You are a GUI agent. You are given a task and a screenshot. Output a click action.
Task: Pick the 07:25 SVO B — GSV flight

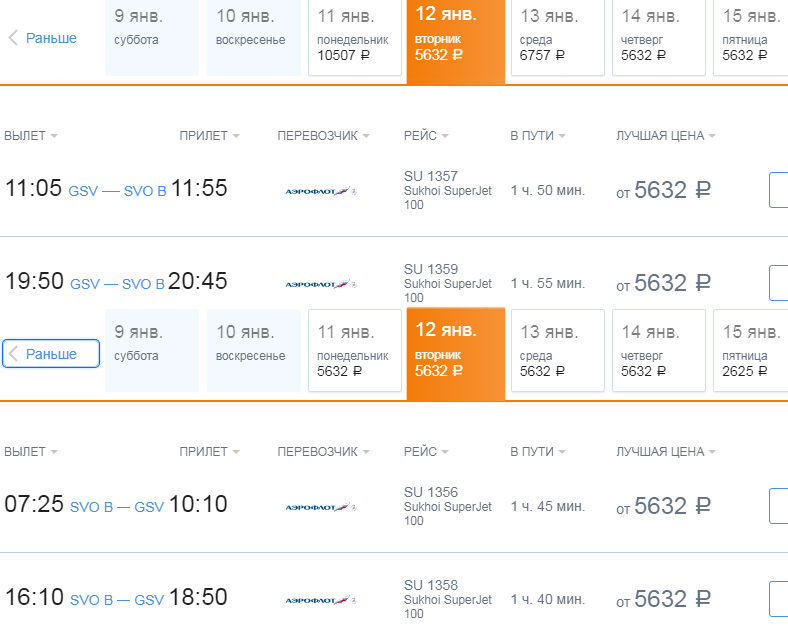tap(778, 506)
